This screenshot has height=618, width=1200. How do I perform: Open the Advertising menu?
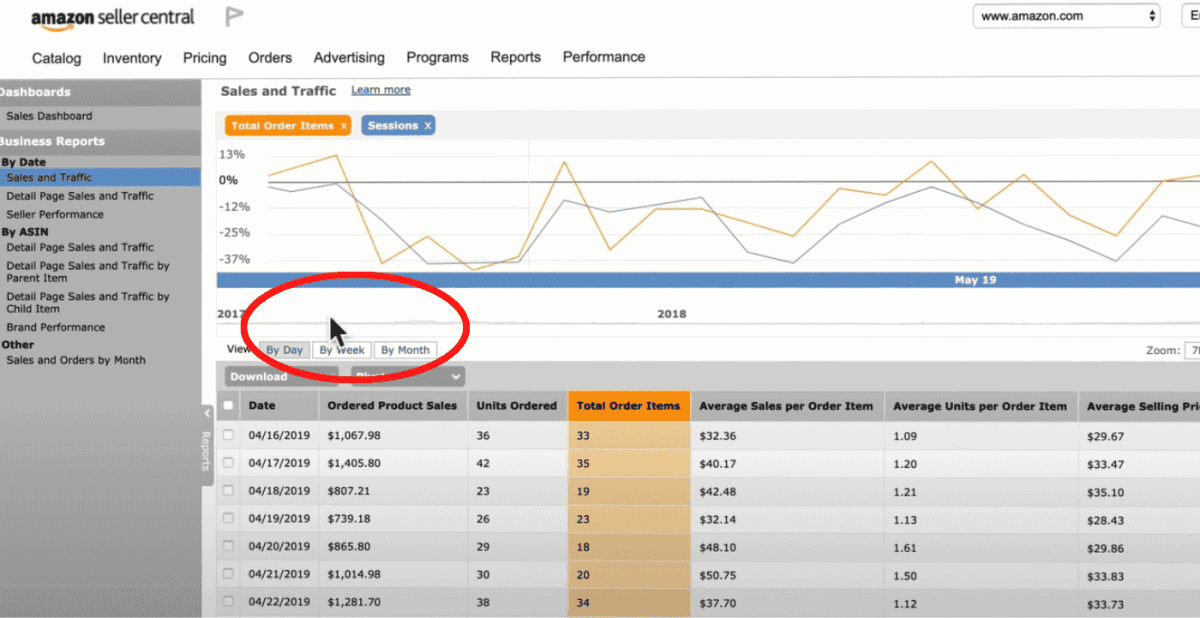point(349,57)
